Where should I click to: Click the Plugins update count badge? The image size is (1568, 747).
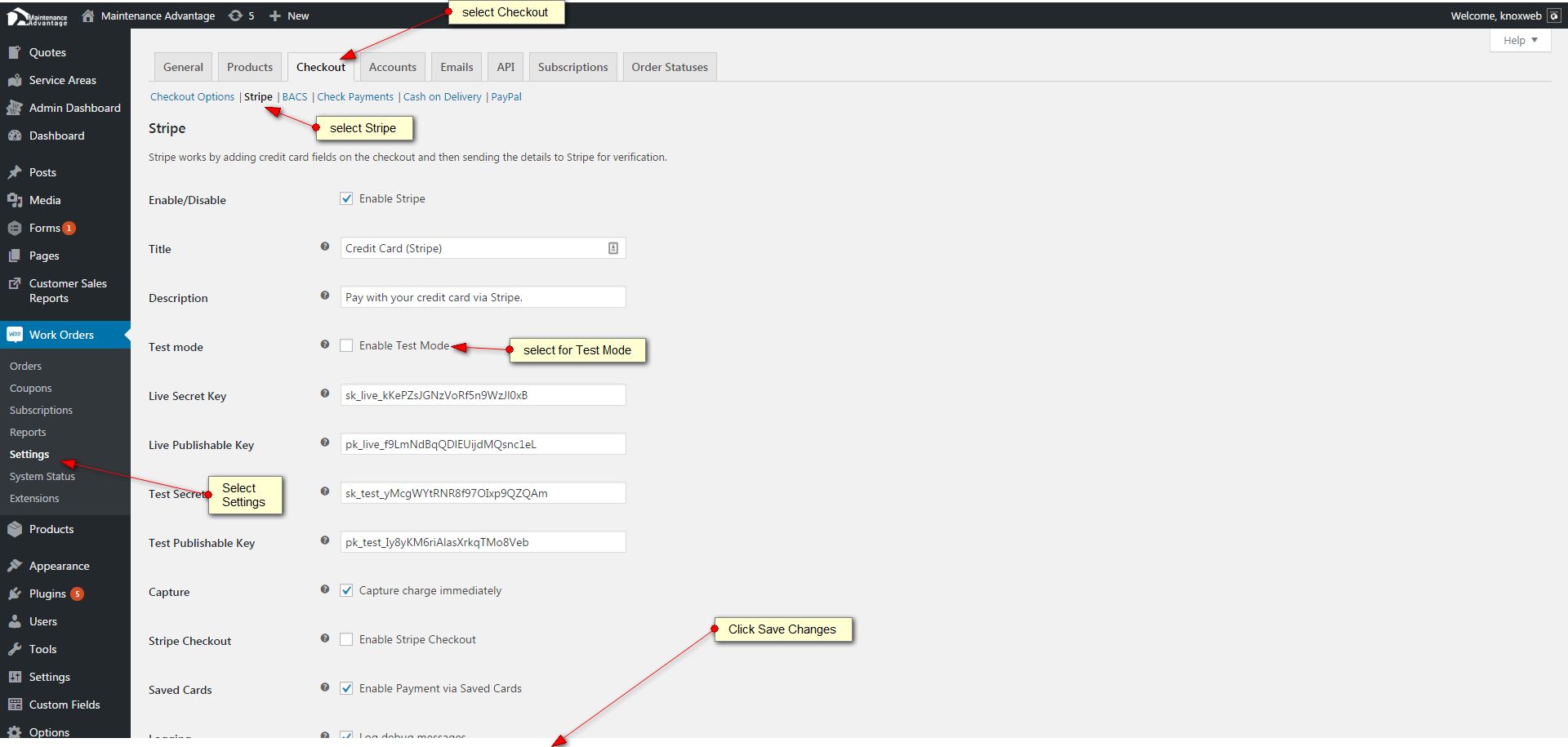[77, 594]
